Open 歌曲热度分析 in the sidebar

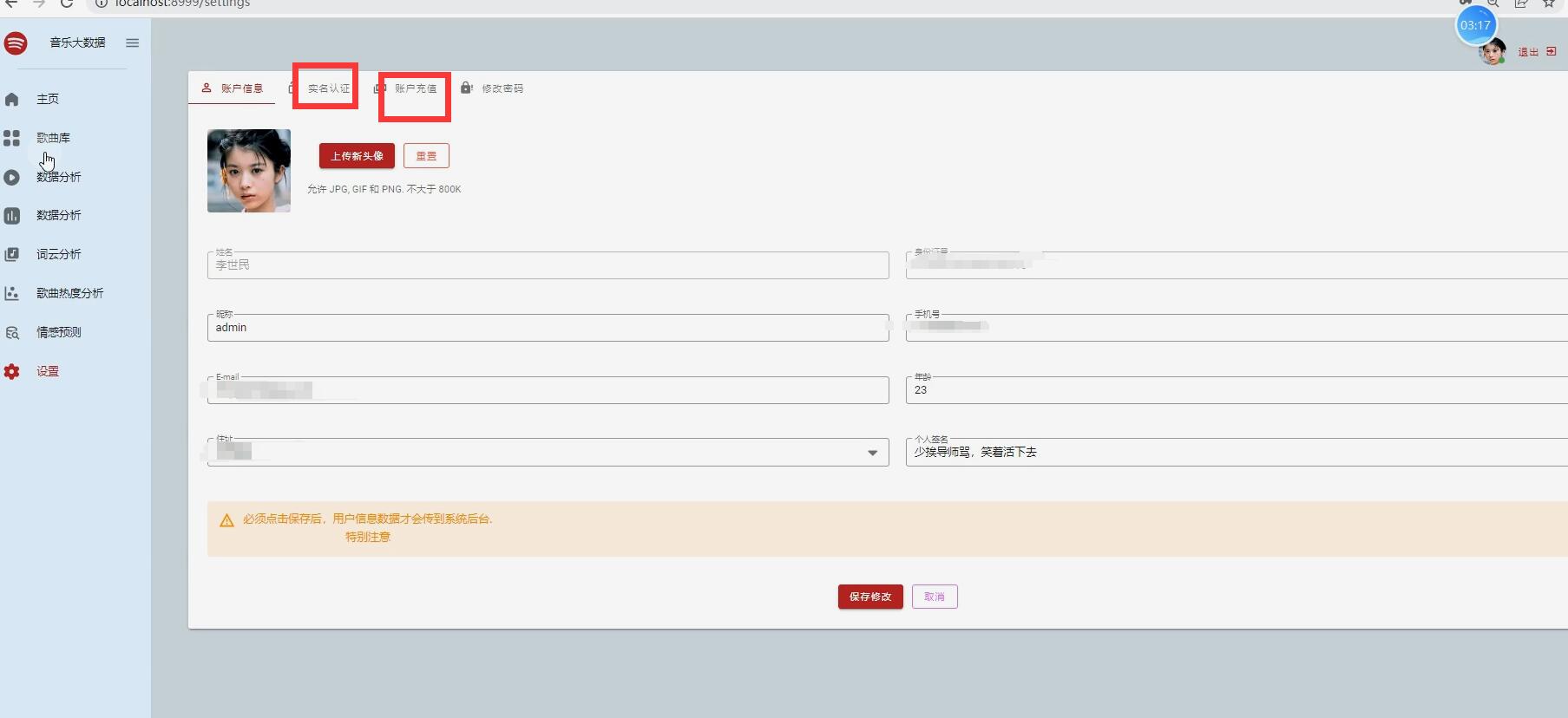[x=70, y=293]
